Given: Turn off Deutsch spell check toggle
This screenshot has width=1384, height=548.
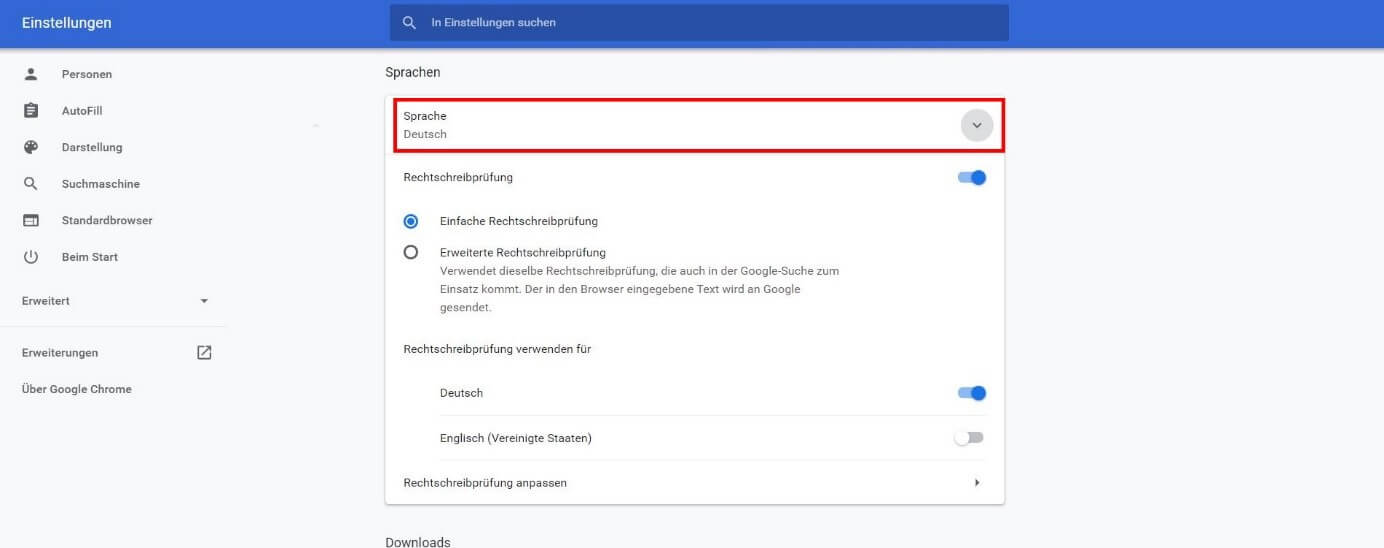Looking at the screenshot, I should 972,393.
